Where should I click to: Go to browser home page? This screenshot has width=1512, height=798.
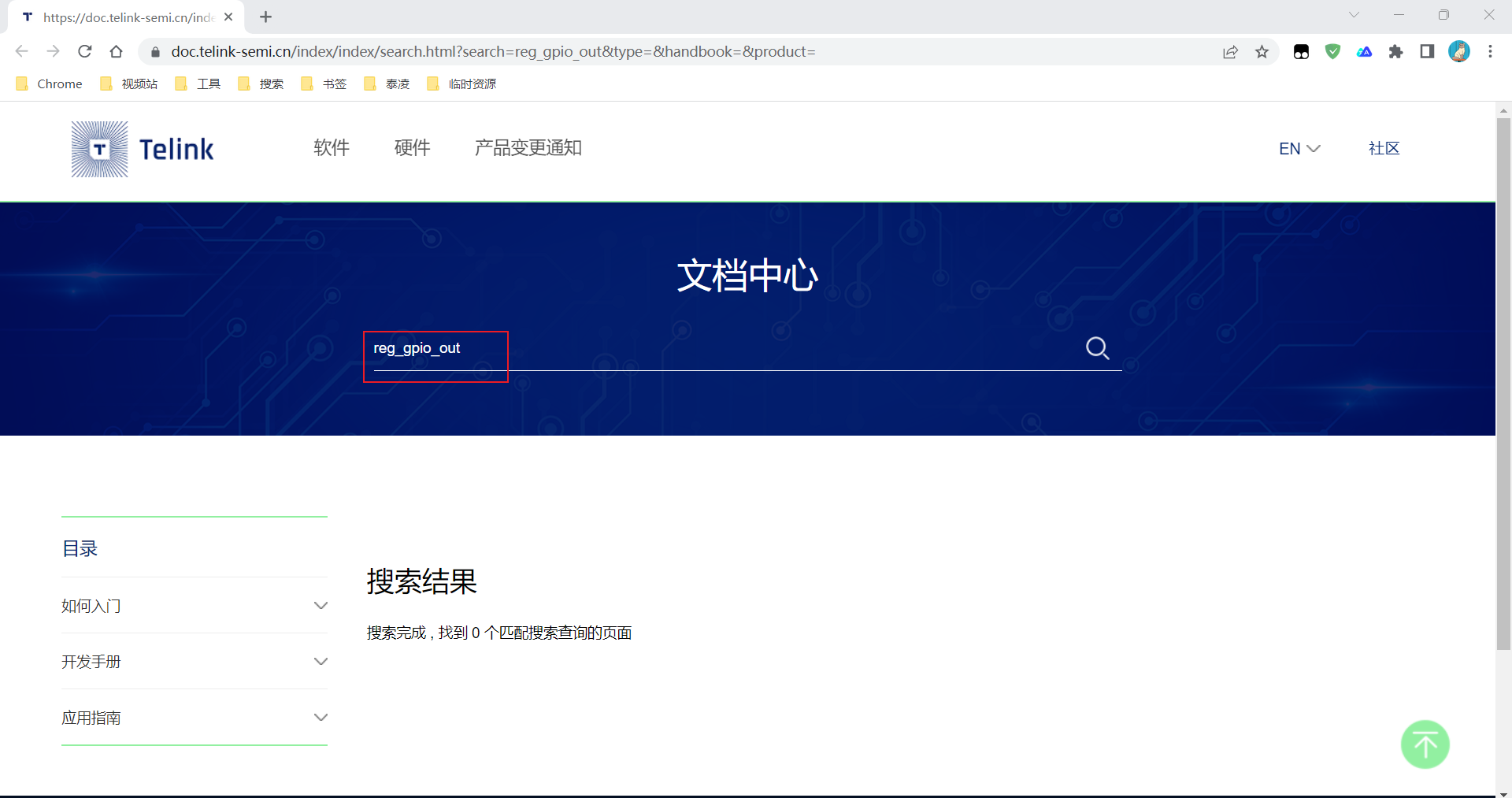pyautogui.click(x=117, y=51)
